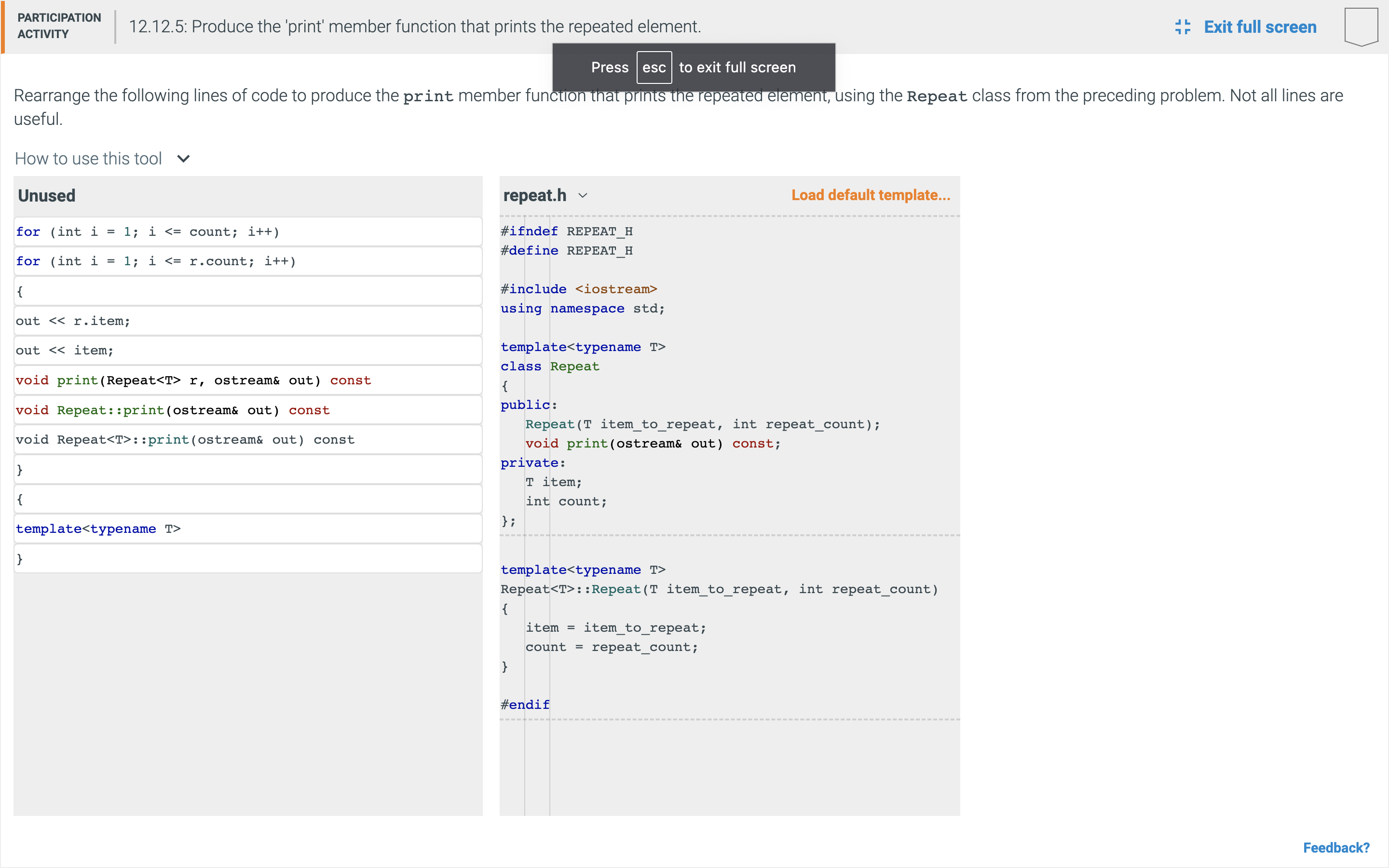Select 'void Repeat<T>::print(ostream& out) const' block

click(247, 440)
